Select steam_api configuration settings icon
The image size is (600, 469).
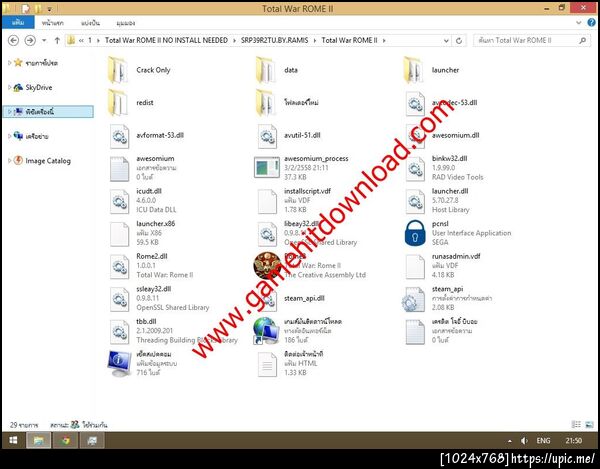tap(413, 299)
